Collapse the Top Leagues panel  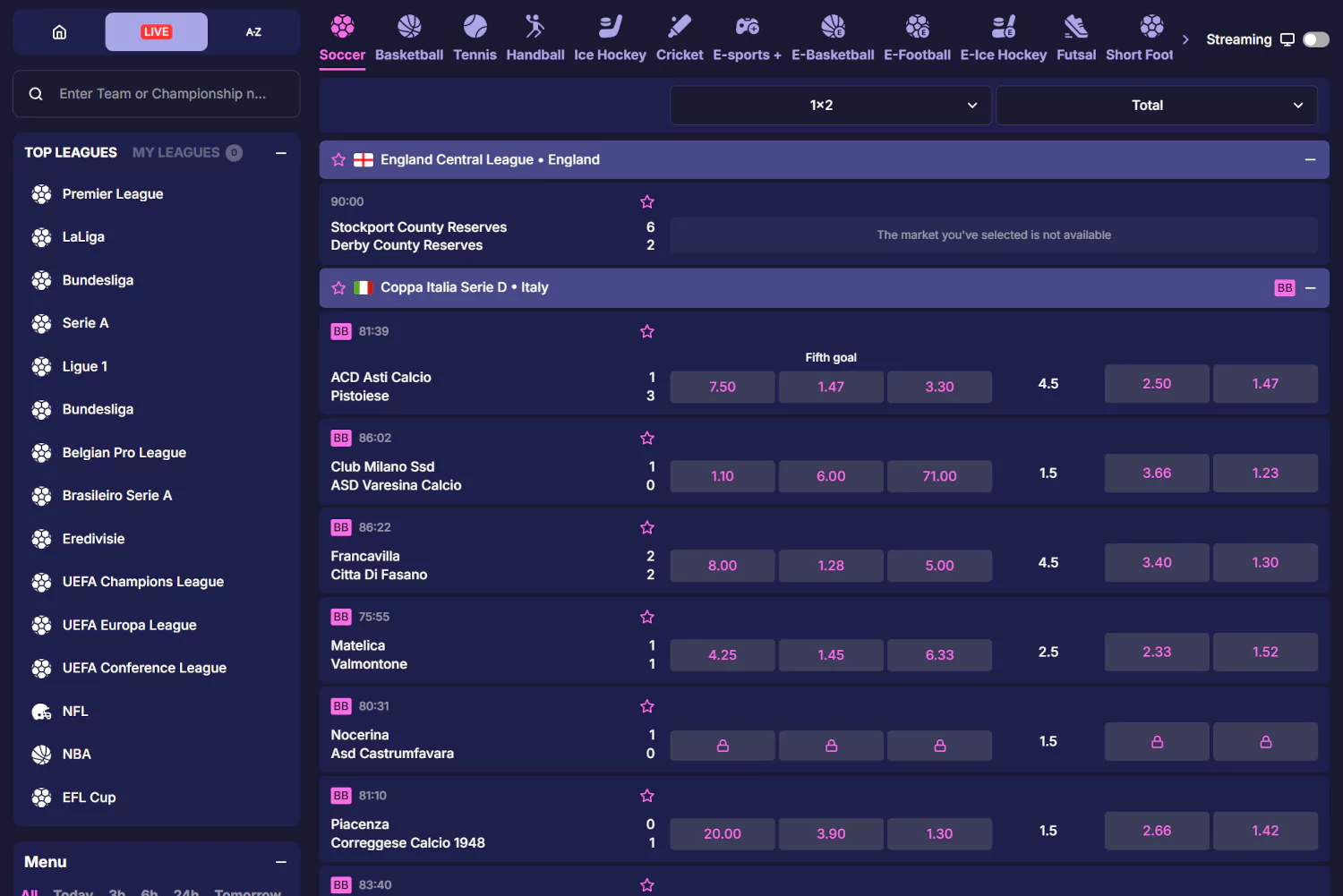click(281, 153)
